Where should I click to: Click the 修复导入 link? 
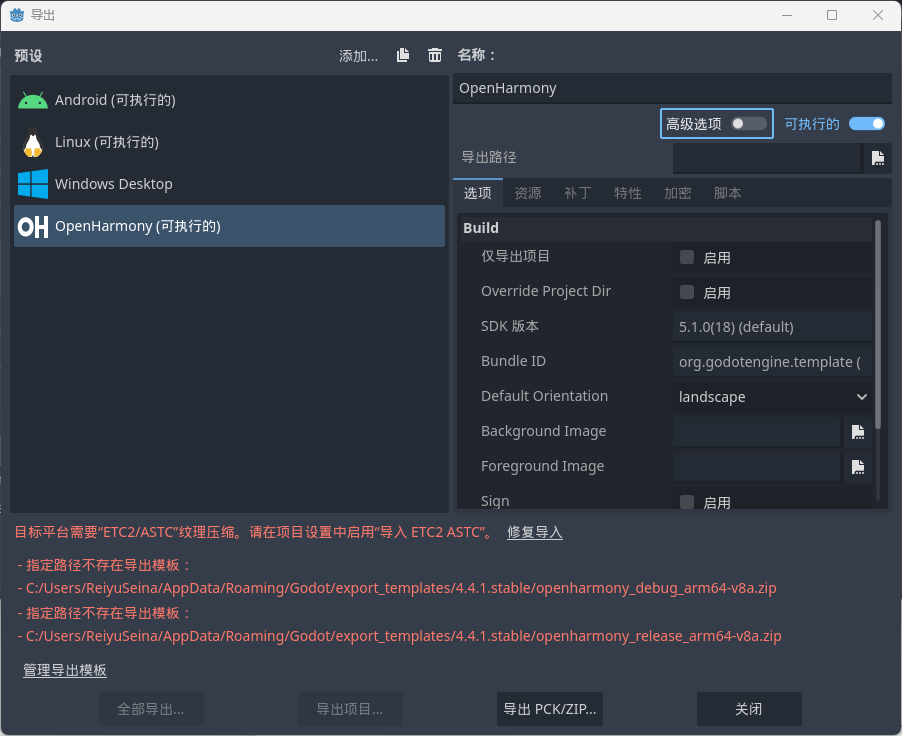[x=534, y=532]
